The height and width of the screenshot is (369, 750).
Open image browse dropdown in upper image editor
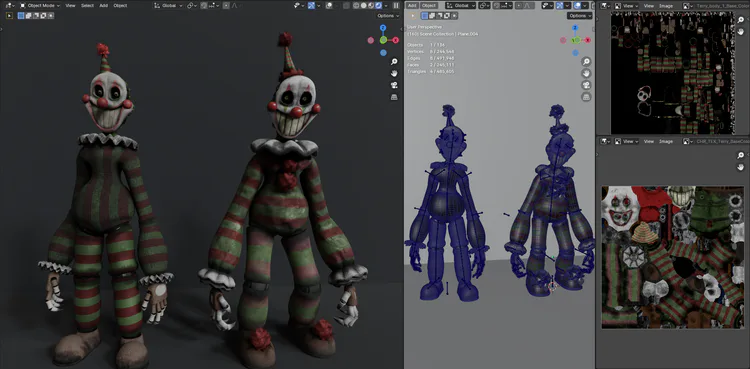coord(688,6)
